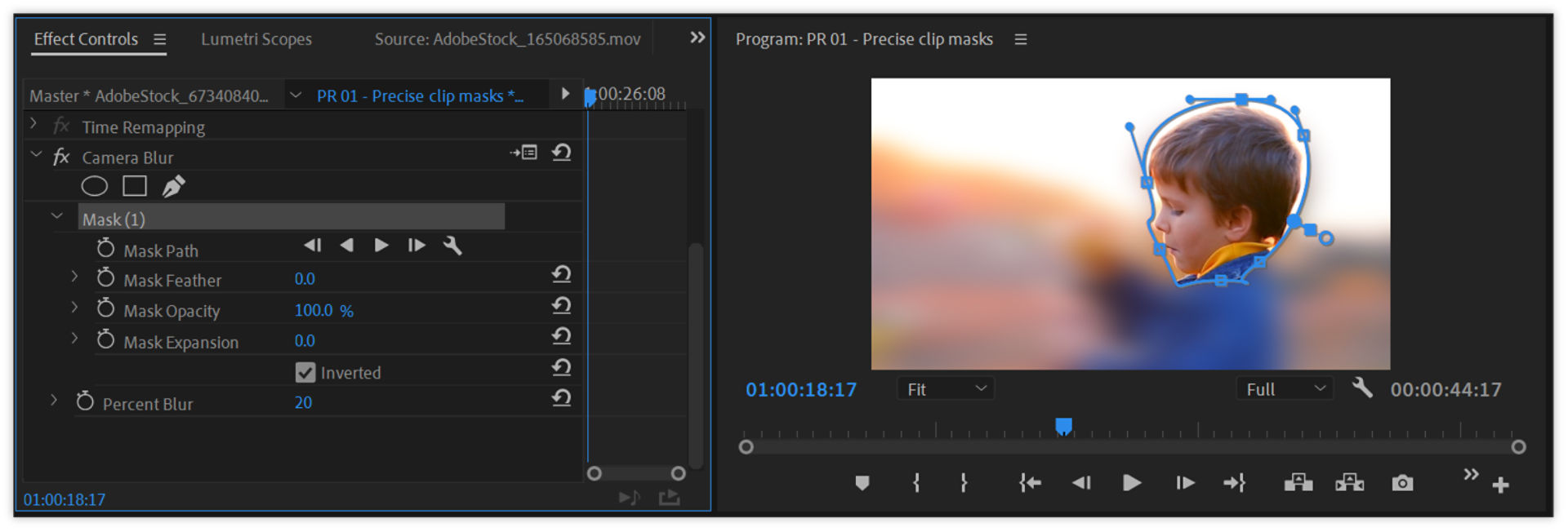Toggle animation stopwatch for Mask Feather
1568x532 pixels.
click(105, 278)
